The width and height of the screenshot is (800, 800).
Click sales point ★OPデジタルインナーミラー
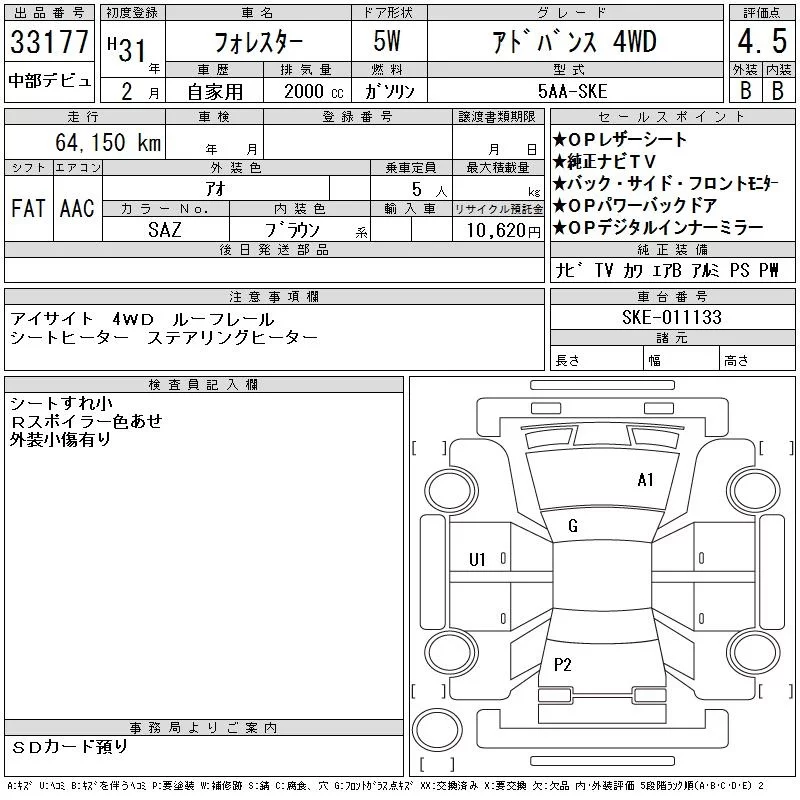pyautogui.click(x=658, y=227)
